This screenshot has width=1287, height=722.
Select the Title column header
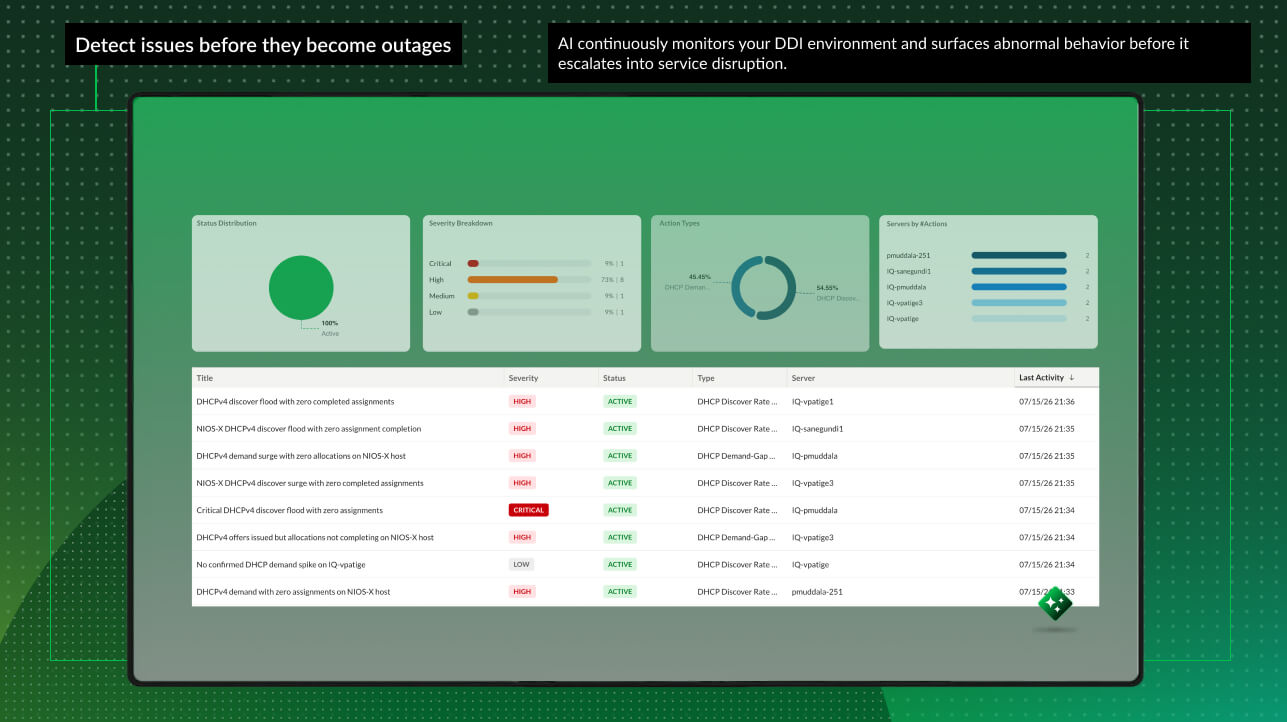click(205, 378)
